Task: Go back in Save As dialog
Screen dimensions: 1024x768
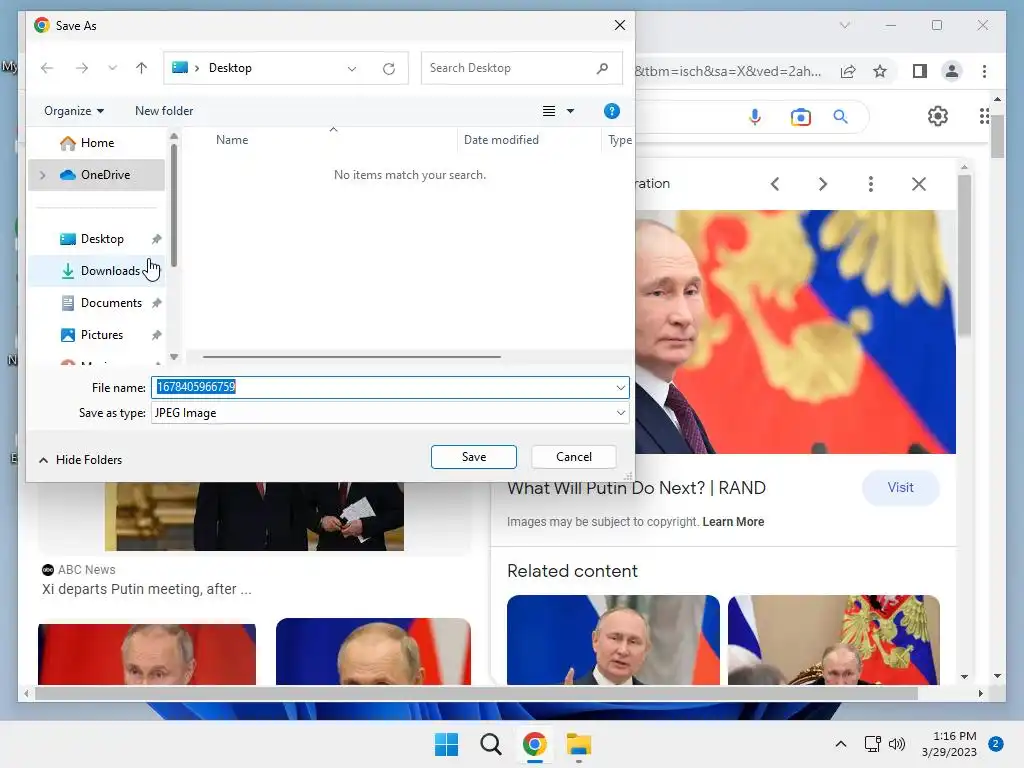Action: point(46,68)
